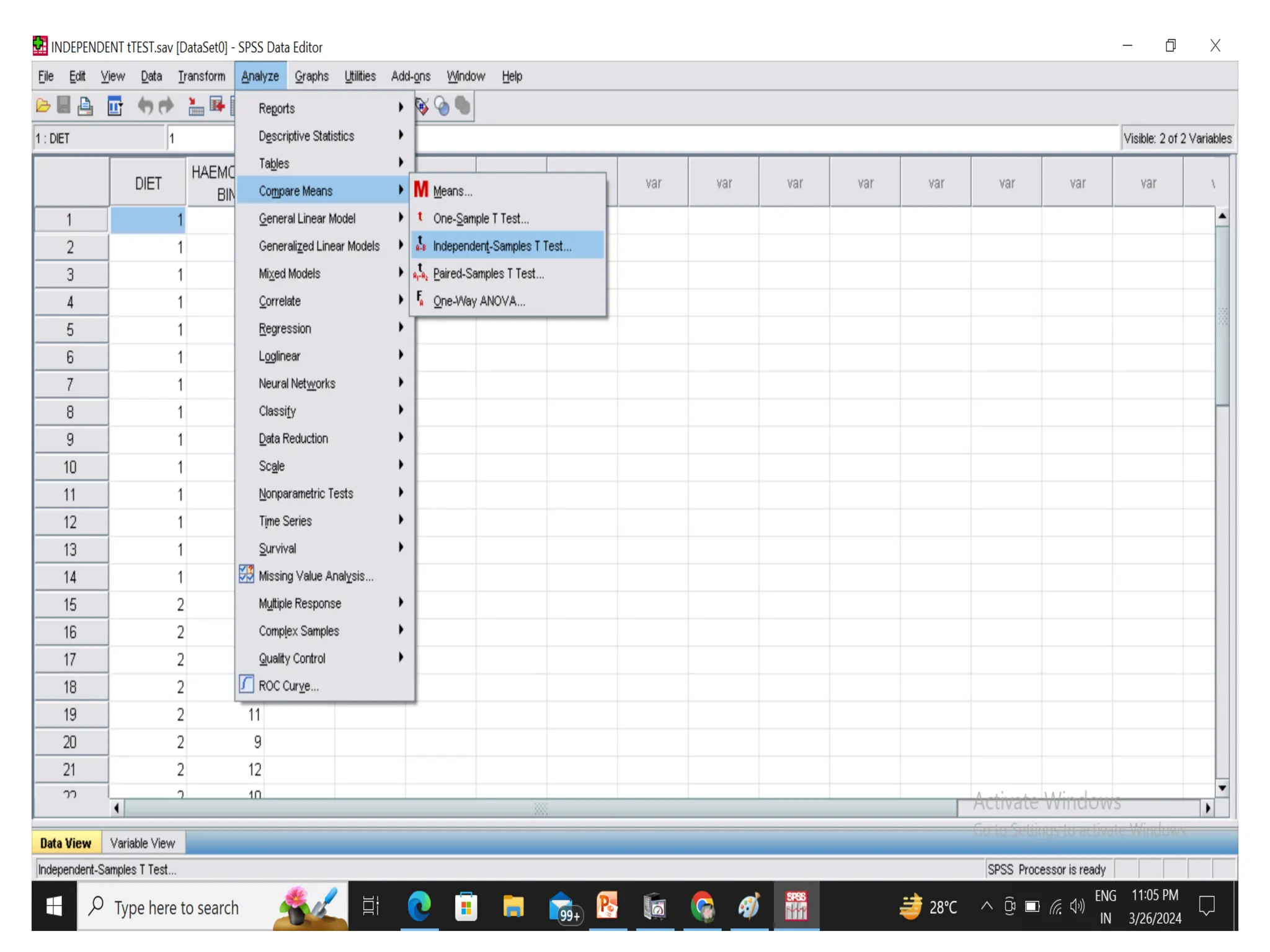This screenshot has width=1270, height=952.
Task: Click the Go to variable toolbar icon
Action: 217,106
